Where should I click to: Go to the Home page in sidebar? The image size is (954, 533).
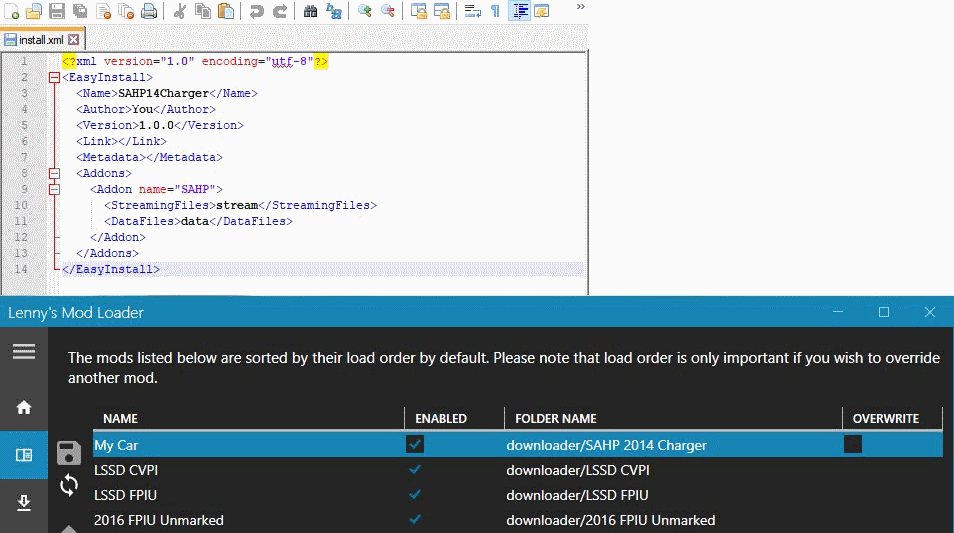point(24,407)
